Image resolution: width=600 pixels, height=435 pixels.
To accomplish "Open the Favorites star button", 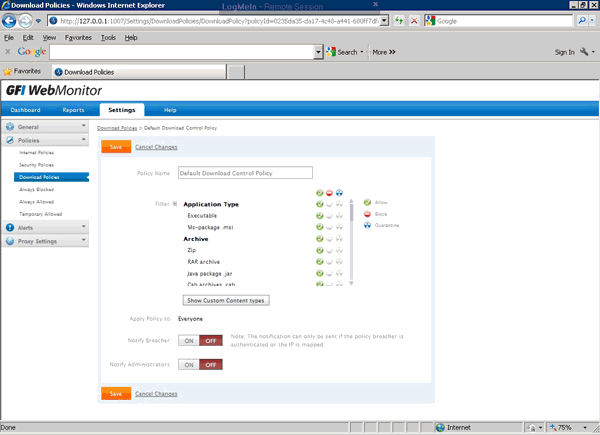I will pyautogui.click(x=22, y=71).
